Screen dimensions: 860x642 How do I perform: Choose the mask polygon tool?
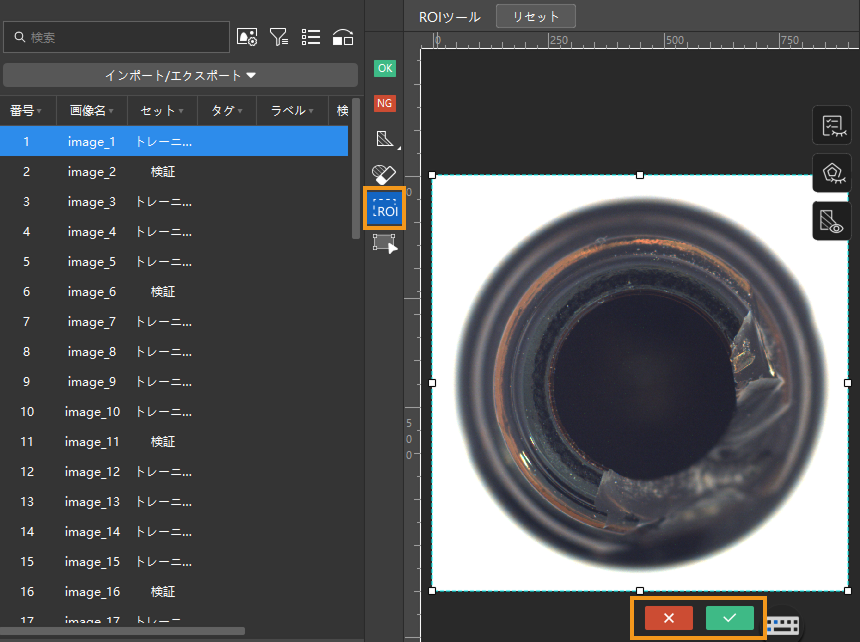[384, 138]
